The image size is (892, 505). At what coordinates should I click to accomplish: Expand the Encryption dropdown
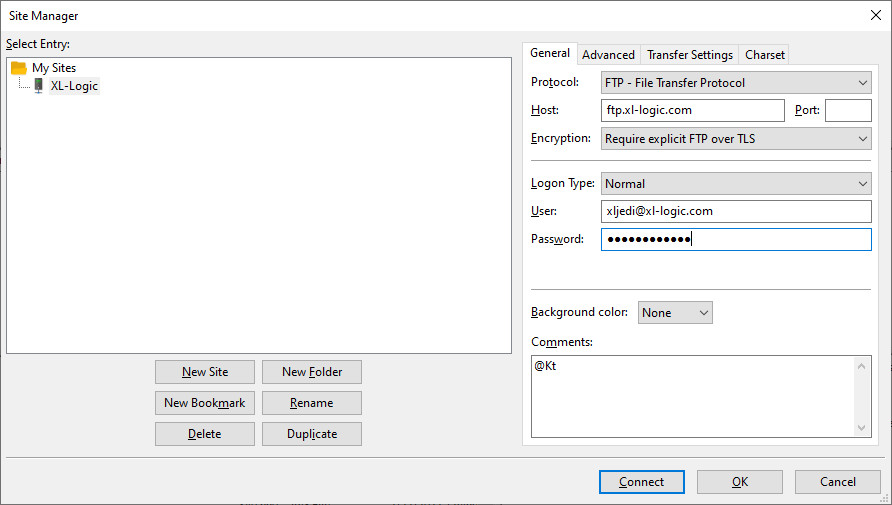(736, 139)
